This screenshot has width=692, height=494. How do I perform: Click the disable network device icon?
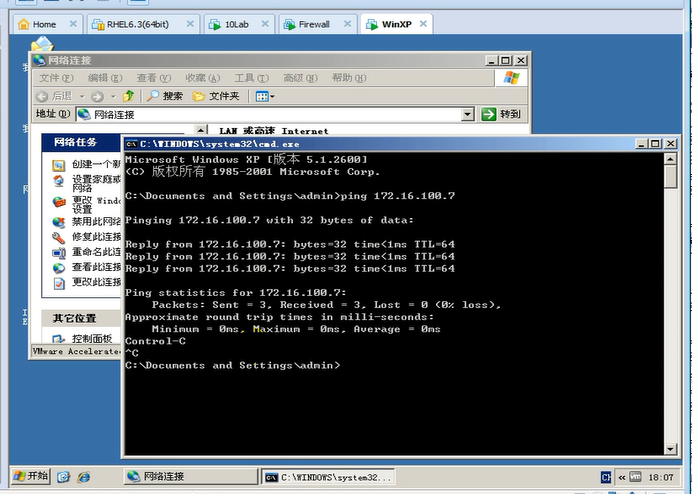tap(59, 222)
